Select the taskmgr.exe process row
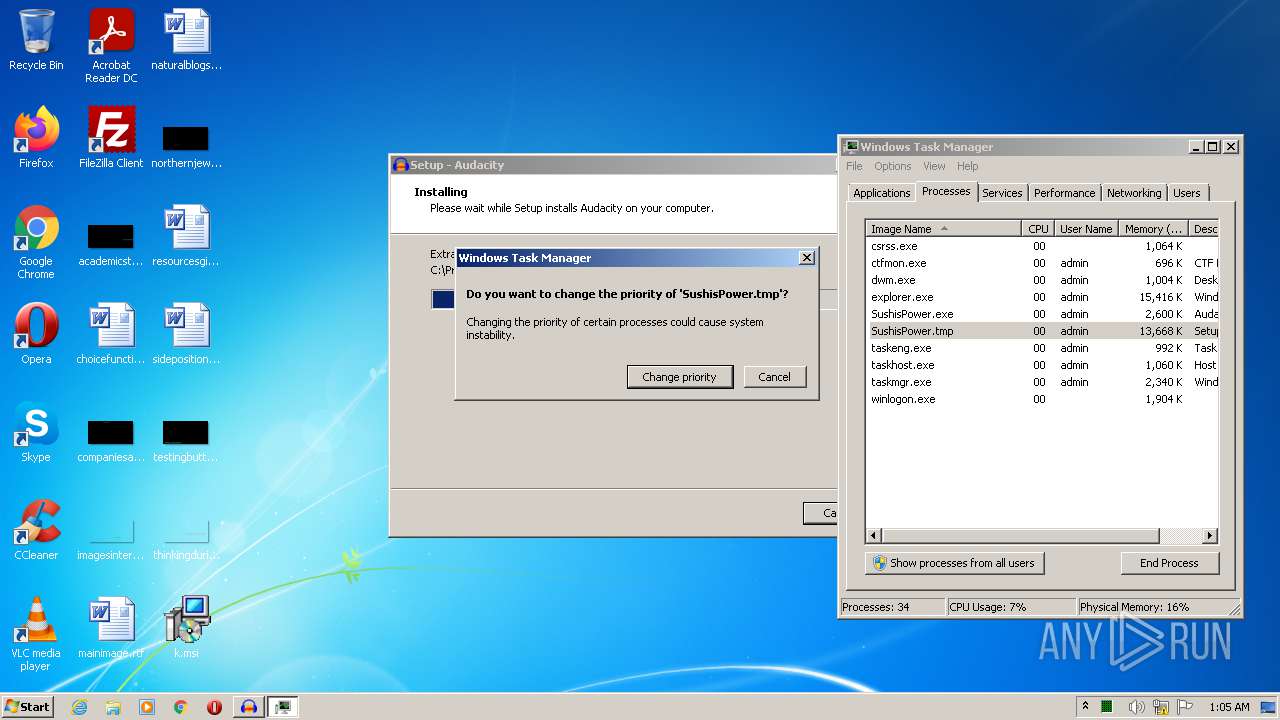The height and width of the screenshot is (720, 1280). tap(1042, 382)
